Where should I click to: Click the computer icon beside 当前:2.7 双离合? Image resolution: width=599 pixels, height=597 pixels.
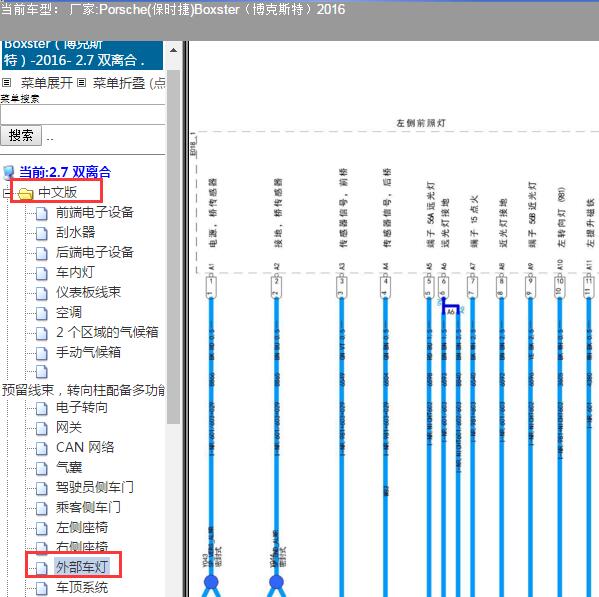click(9, 173)
